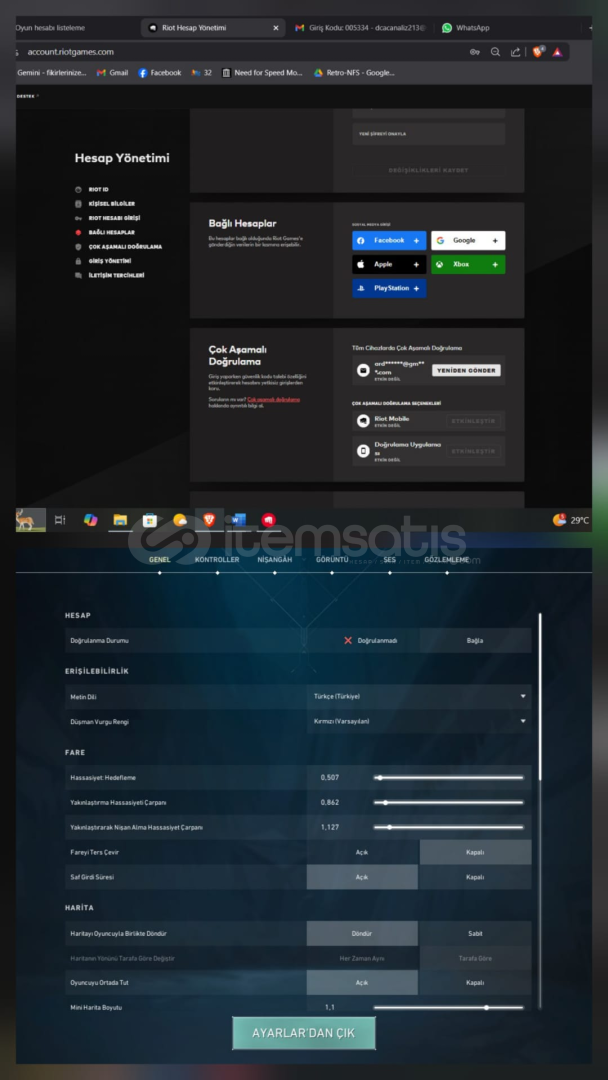This screenshot has height=1080, width=608.
Task: Switch to the NİŞANGAH settings tab
Action: click(x=275, y=560)
